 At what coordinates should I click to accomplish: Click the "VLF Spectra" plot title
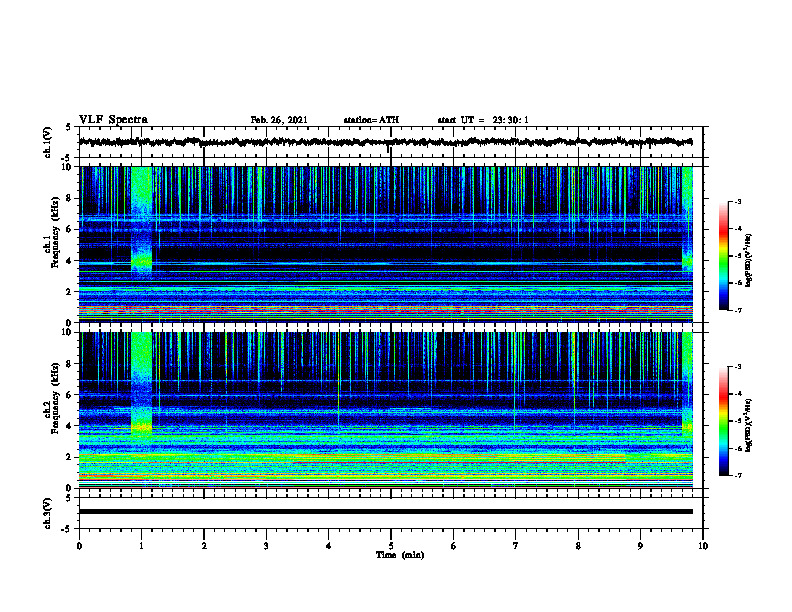point(113,120)
